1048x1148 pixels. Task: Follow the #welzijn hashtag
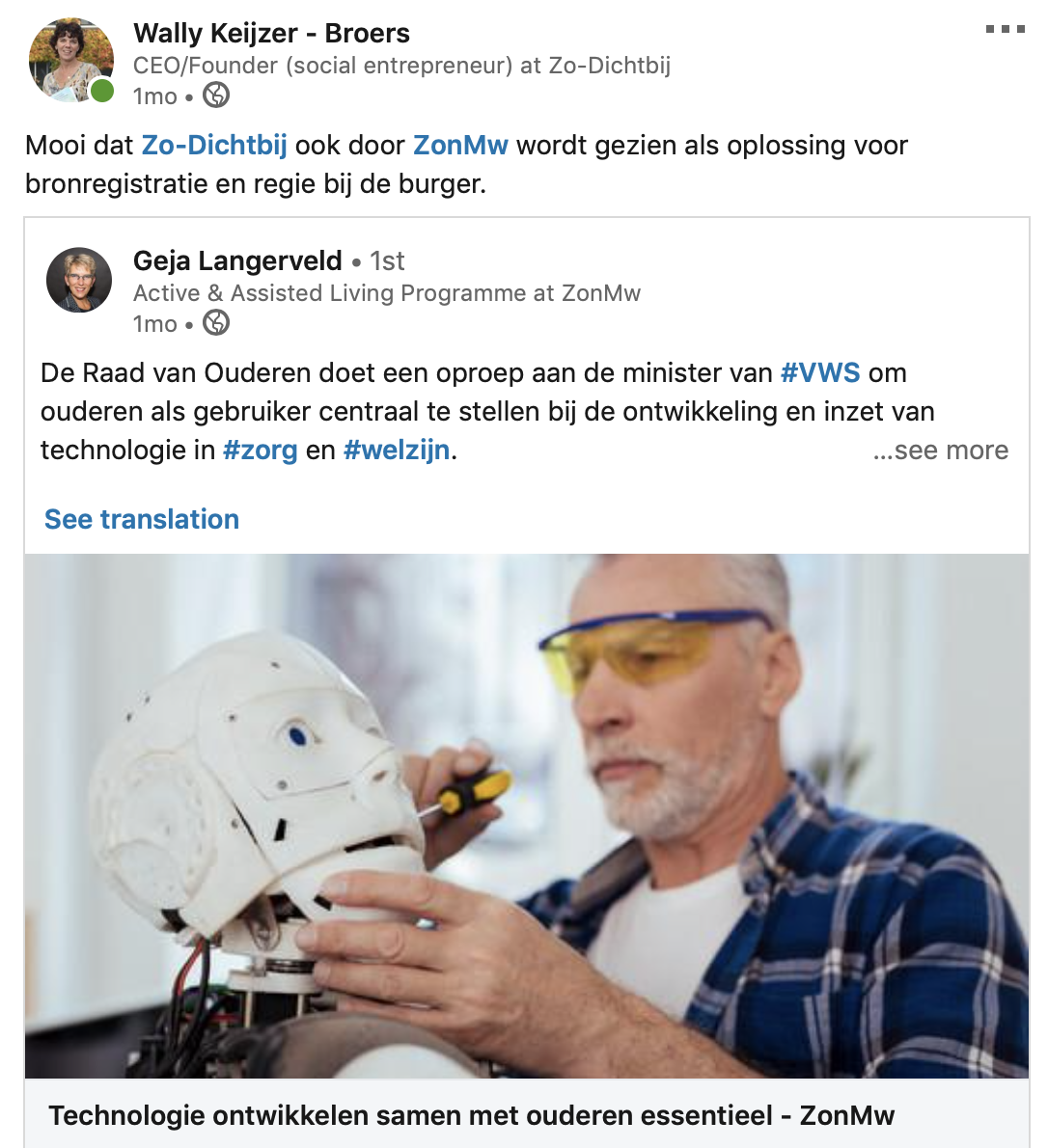pyautogui.click(x=397, y=450)
